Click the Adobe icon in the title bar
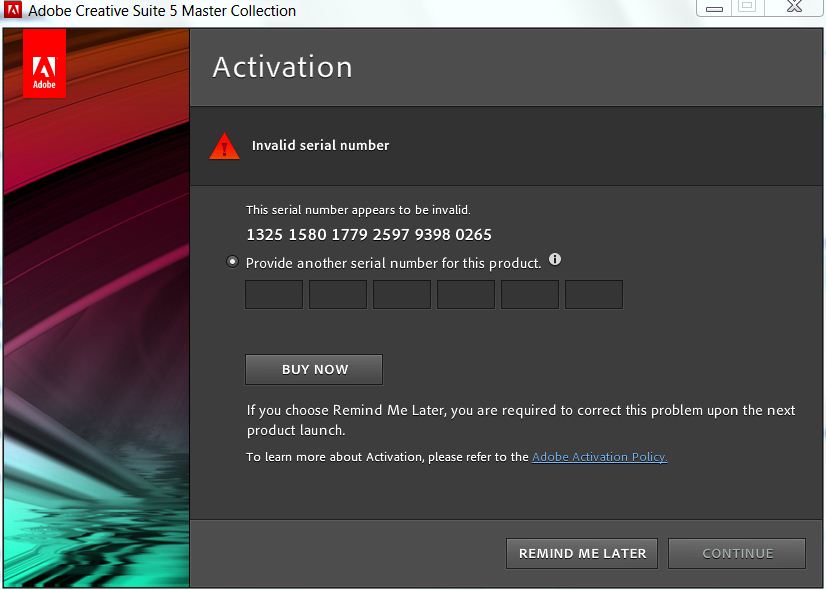Screen dimensions: 826x590 point(13,11)
